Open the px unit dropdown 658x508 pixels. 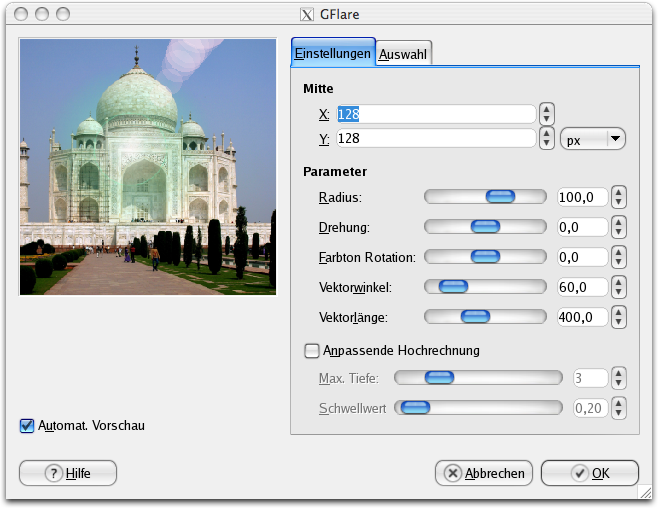click(593, 140)
